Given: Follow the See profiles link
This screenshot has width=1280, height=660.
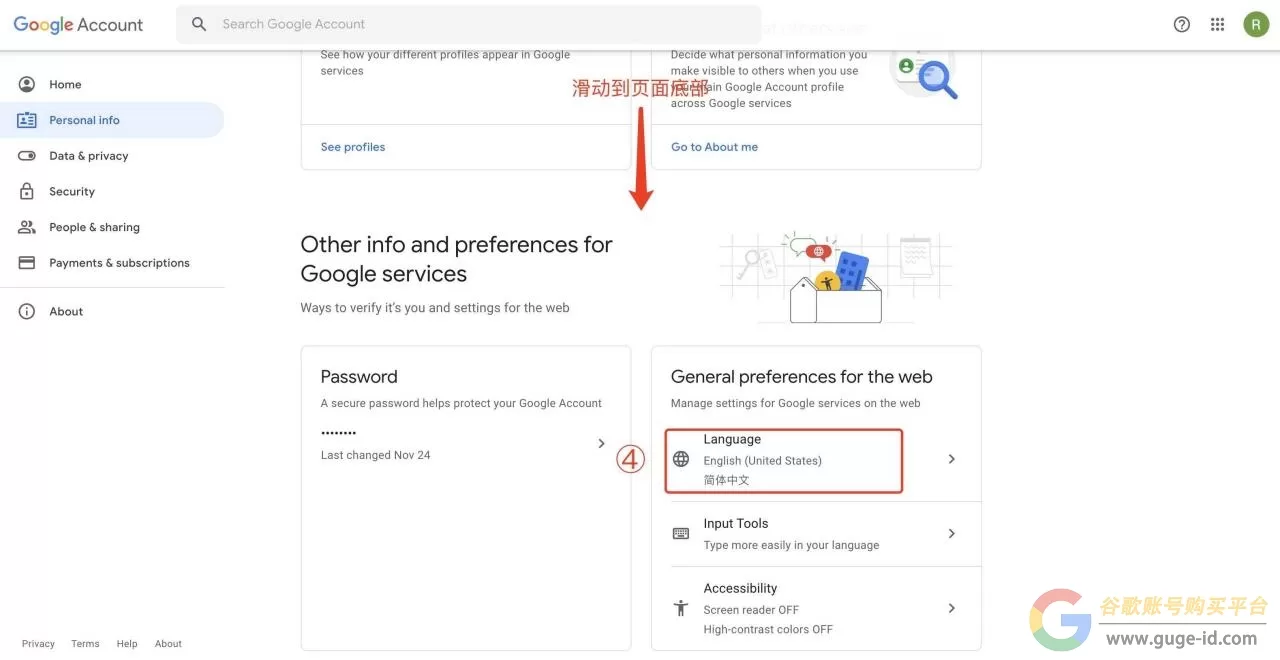Looking at the screenshot, I should [x=353, y=147].
